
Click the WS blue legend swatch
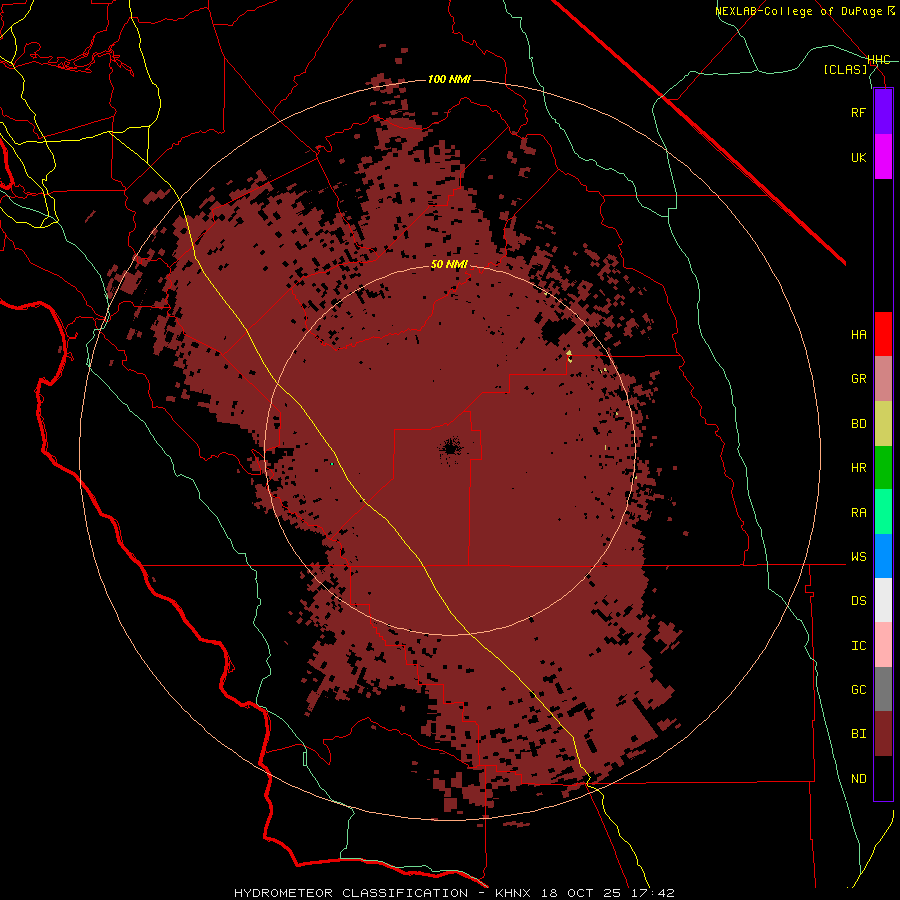883,556
